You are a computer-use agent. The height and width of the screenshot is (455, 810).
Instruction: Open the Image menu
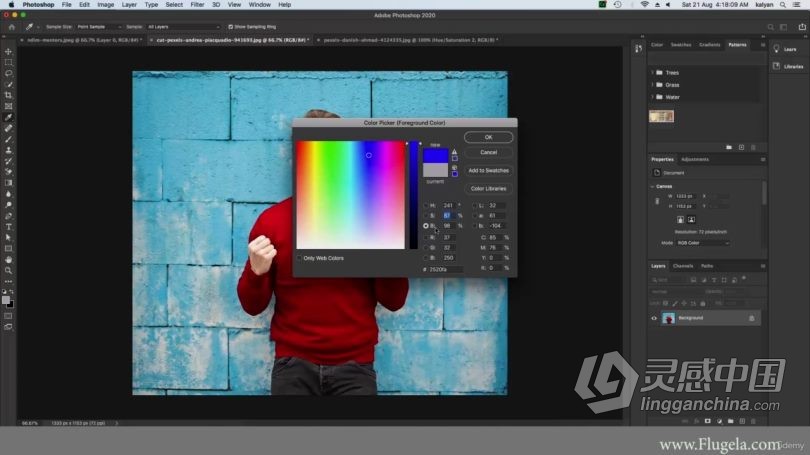(105, 5)
